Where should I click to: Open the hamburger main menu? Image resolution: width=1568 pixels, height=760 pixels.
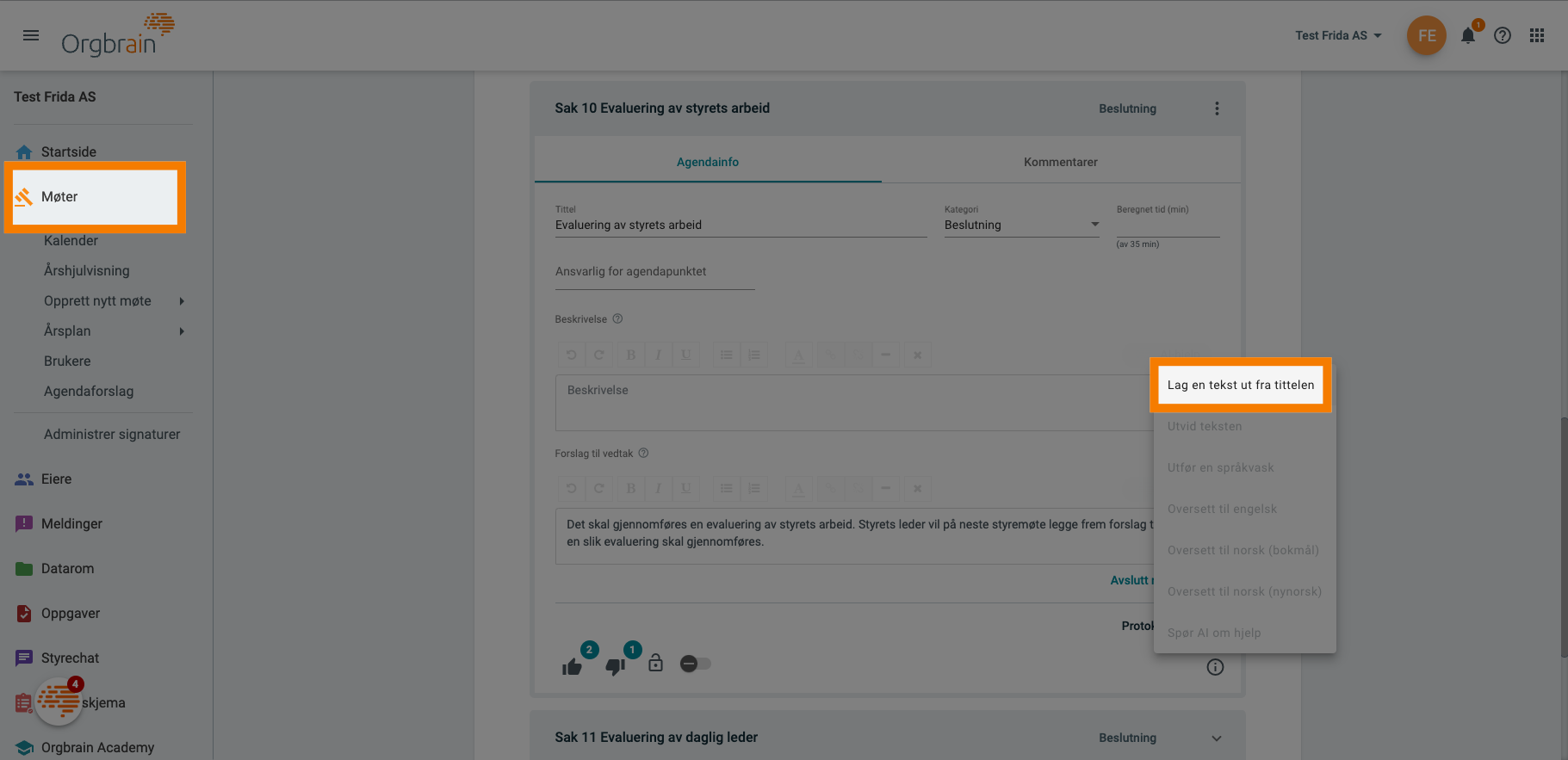coord(31,35)
